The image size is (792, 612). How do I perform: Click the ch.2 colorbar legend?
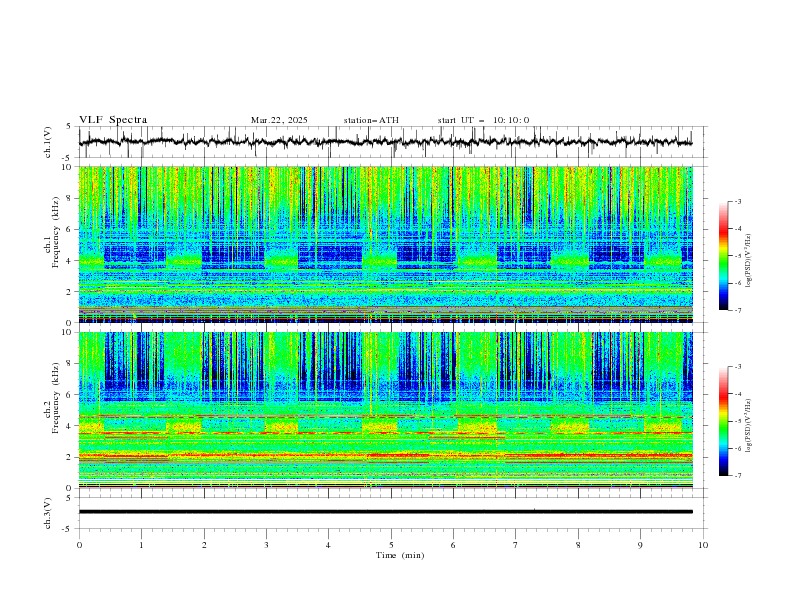tap(723, 421)
